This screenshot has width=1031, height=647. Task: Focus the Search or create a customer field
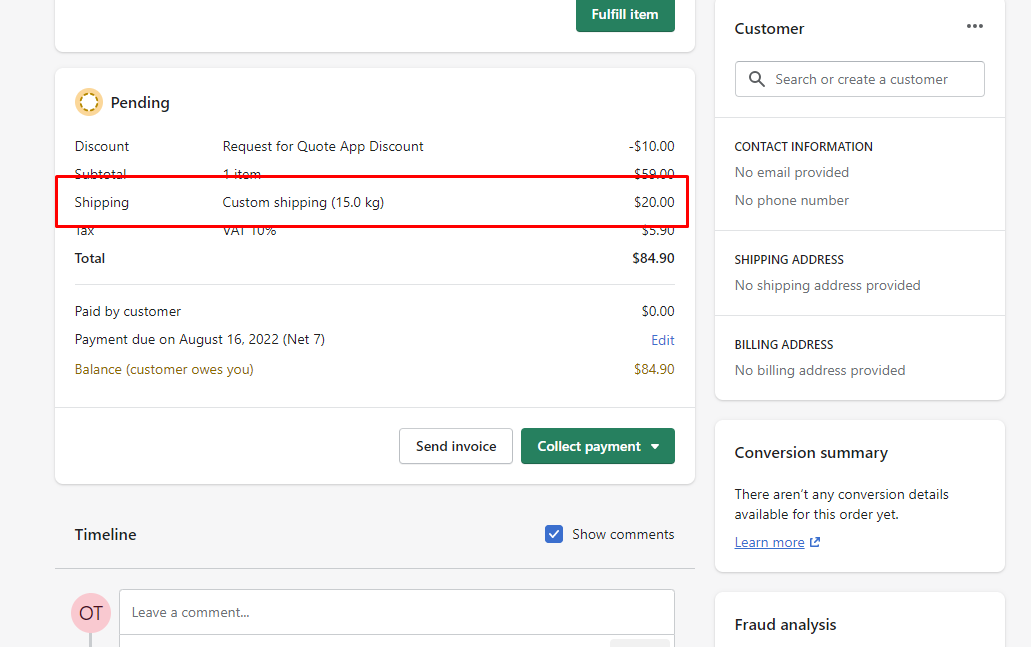[870, 79]
